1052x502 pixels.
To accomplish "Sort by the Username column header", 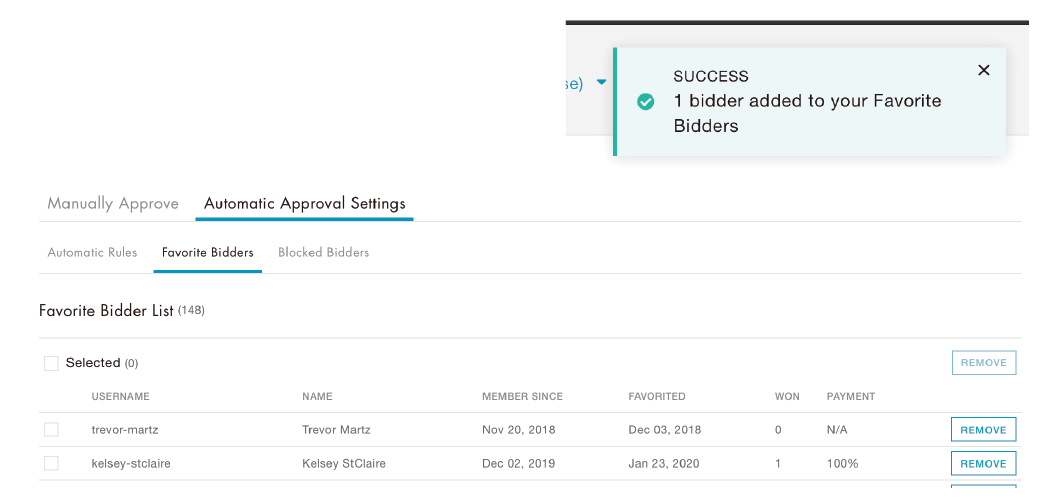I will 120,397.
